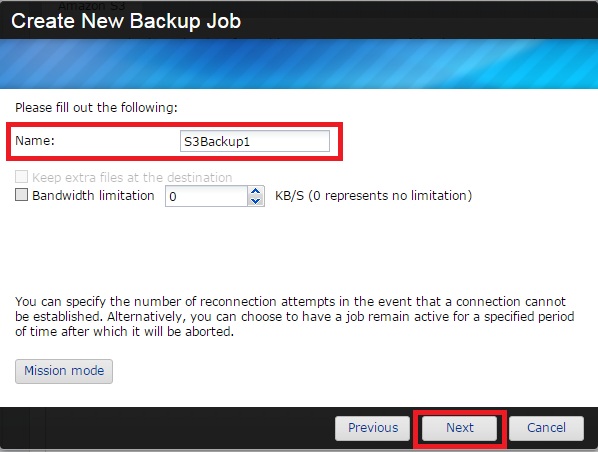
Task: Select the partially hidden Amazon S3 tab
Action: tap(92, 5)
